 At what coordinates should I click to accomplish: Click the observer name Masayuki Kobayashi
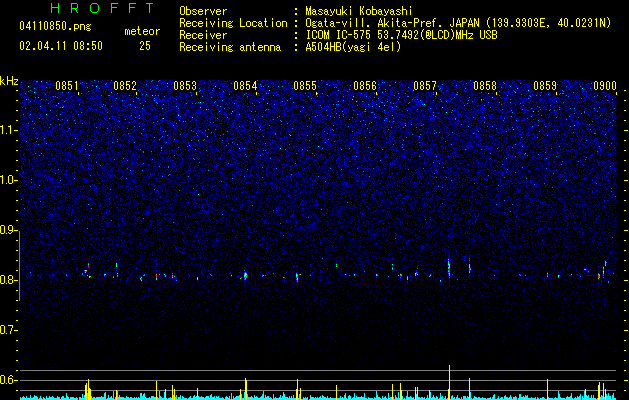pyautogui.click(x=359, y=11)
